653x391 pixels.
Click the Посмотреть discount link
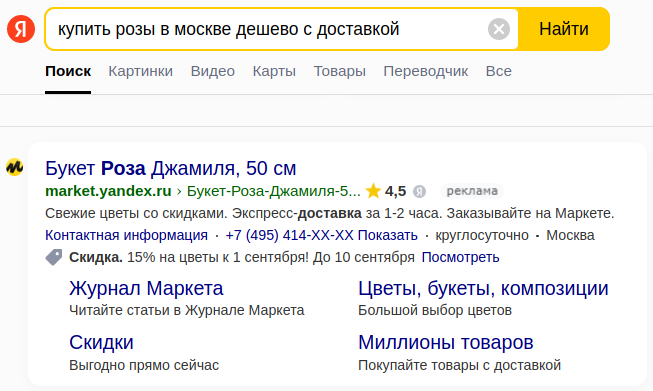coord(461,257)
